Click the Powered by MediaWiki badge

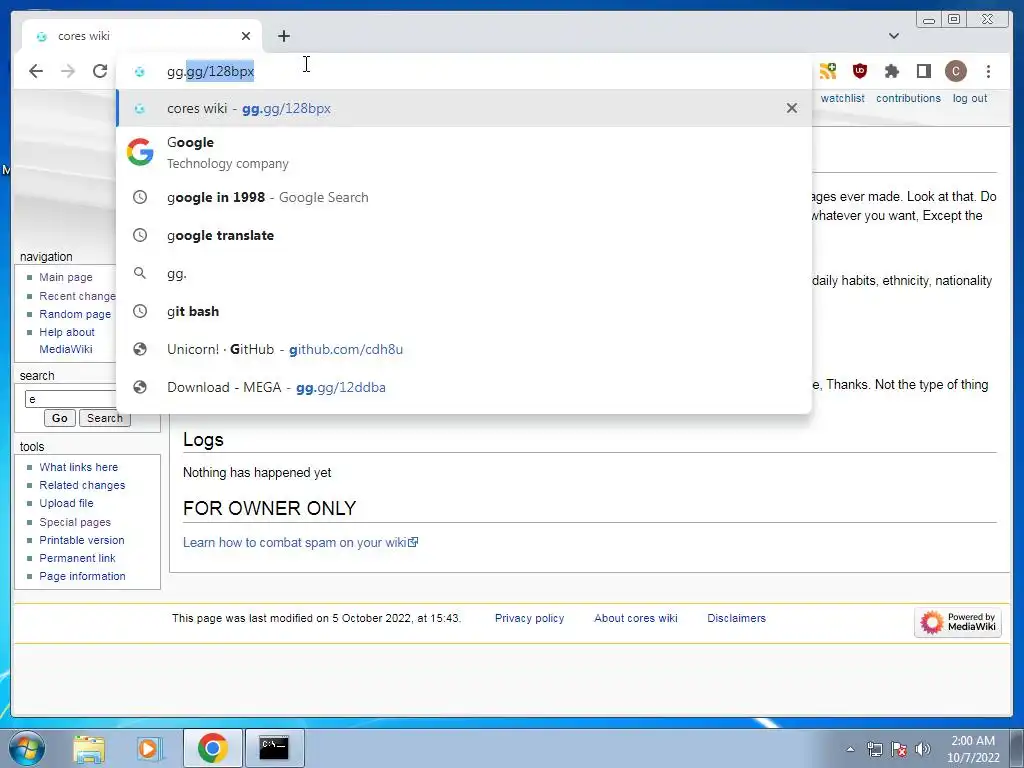[x=957, y=622]
